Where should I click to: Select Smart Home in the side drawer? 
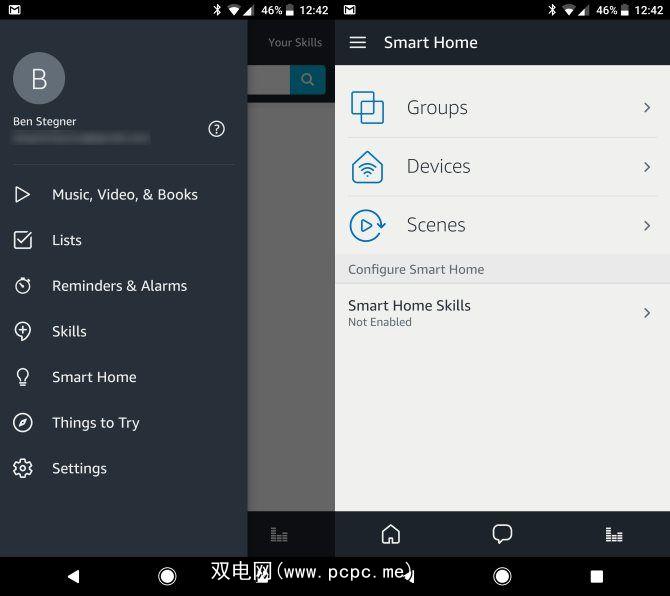coord(123,377)
